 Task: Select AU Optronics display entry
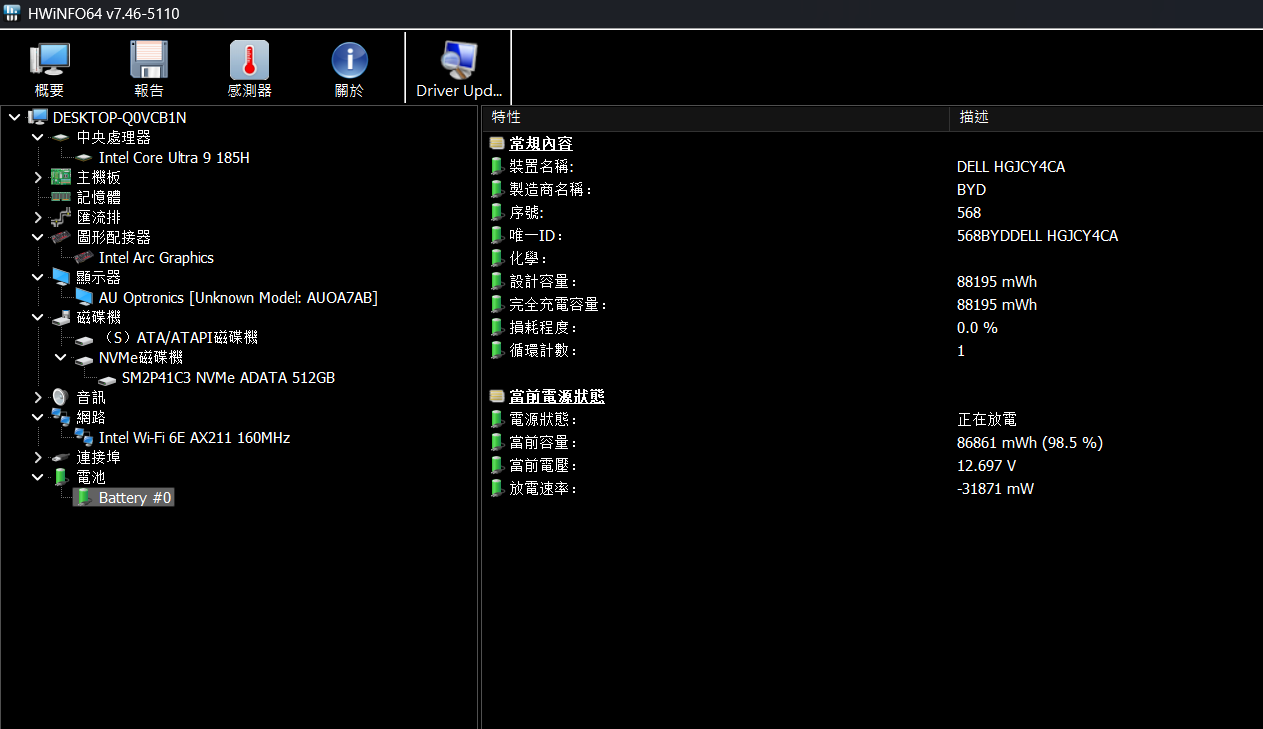238,297
